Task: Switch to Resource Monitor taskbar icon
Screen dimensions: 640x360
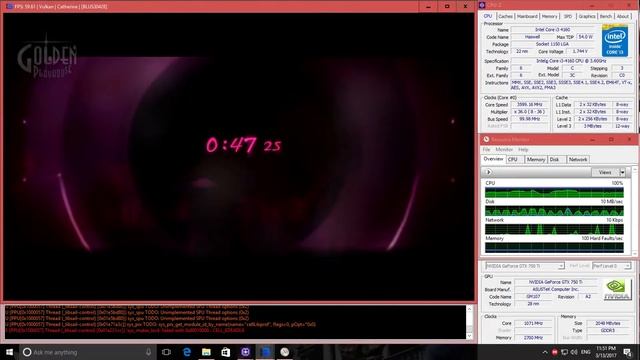Action: [284, 352]
